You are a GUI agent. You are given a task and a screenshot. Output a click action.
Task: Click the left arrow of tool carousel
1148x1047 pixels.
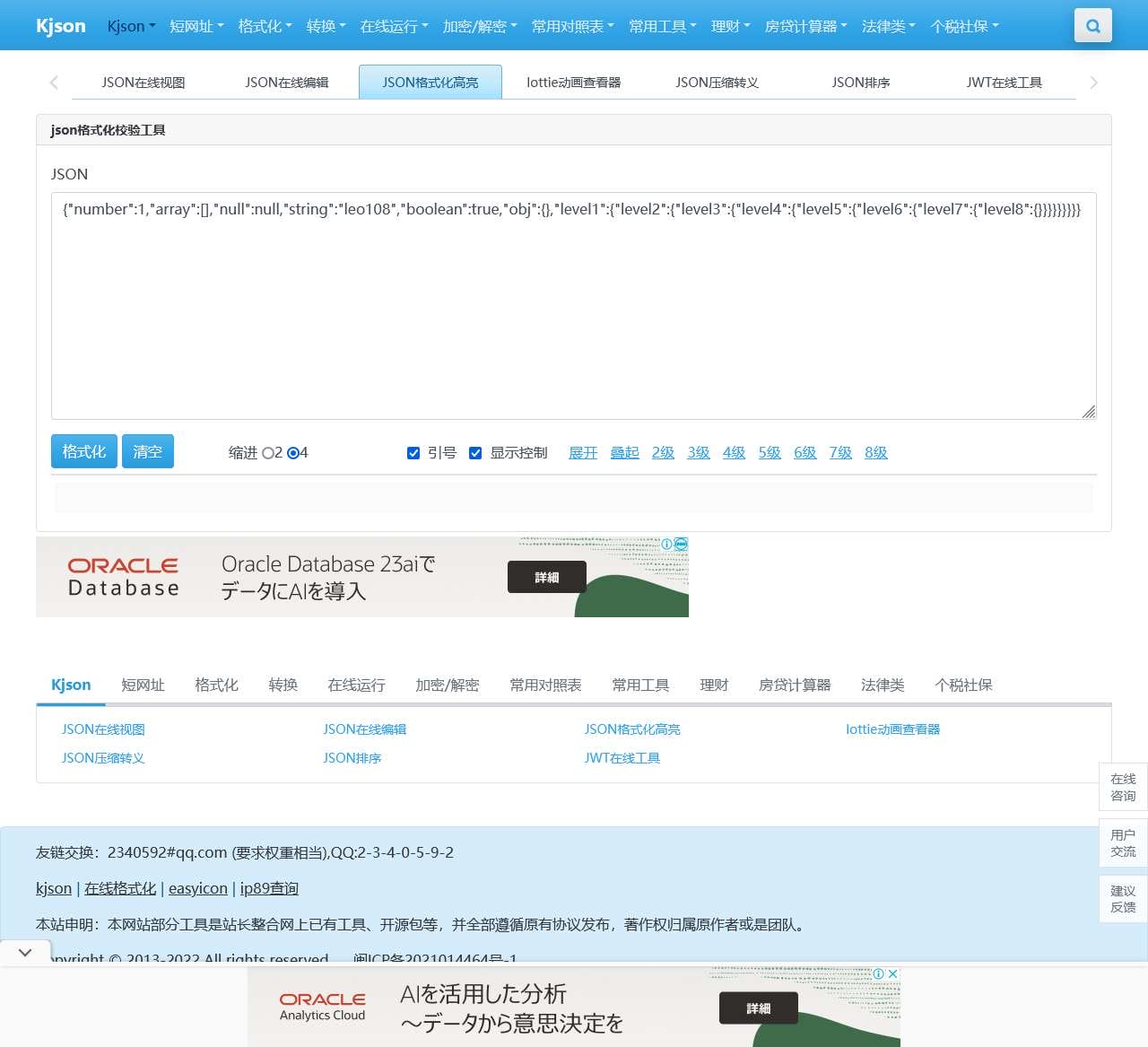coord(54,83)
